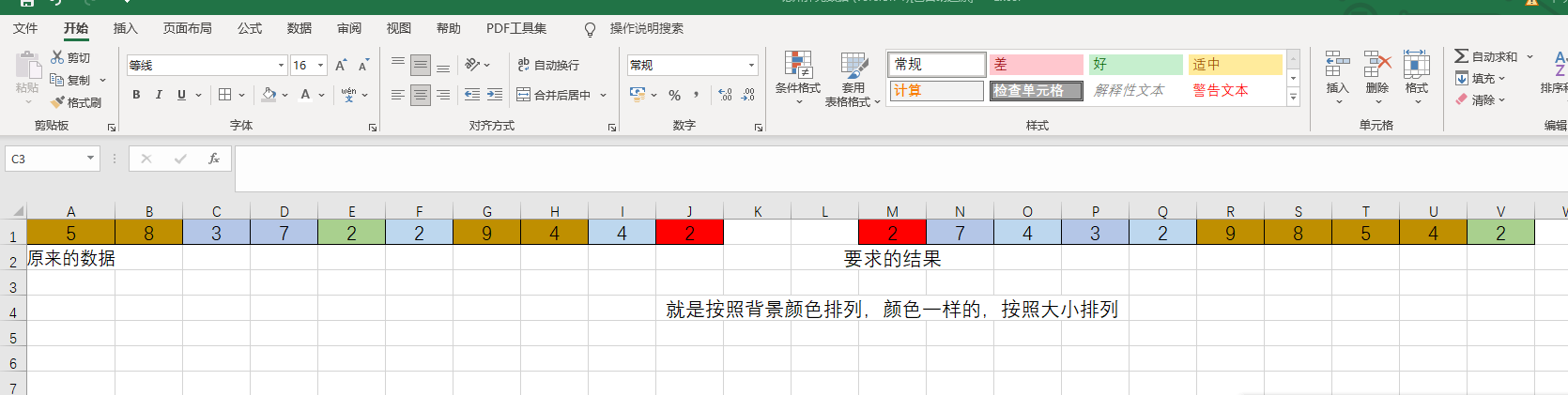
Task: Expand the Name Box dropdown arrow
Action: (x=91, y=159)
